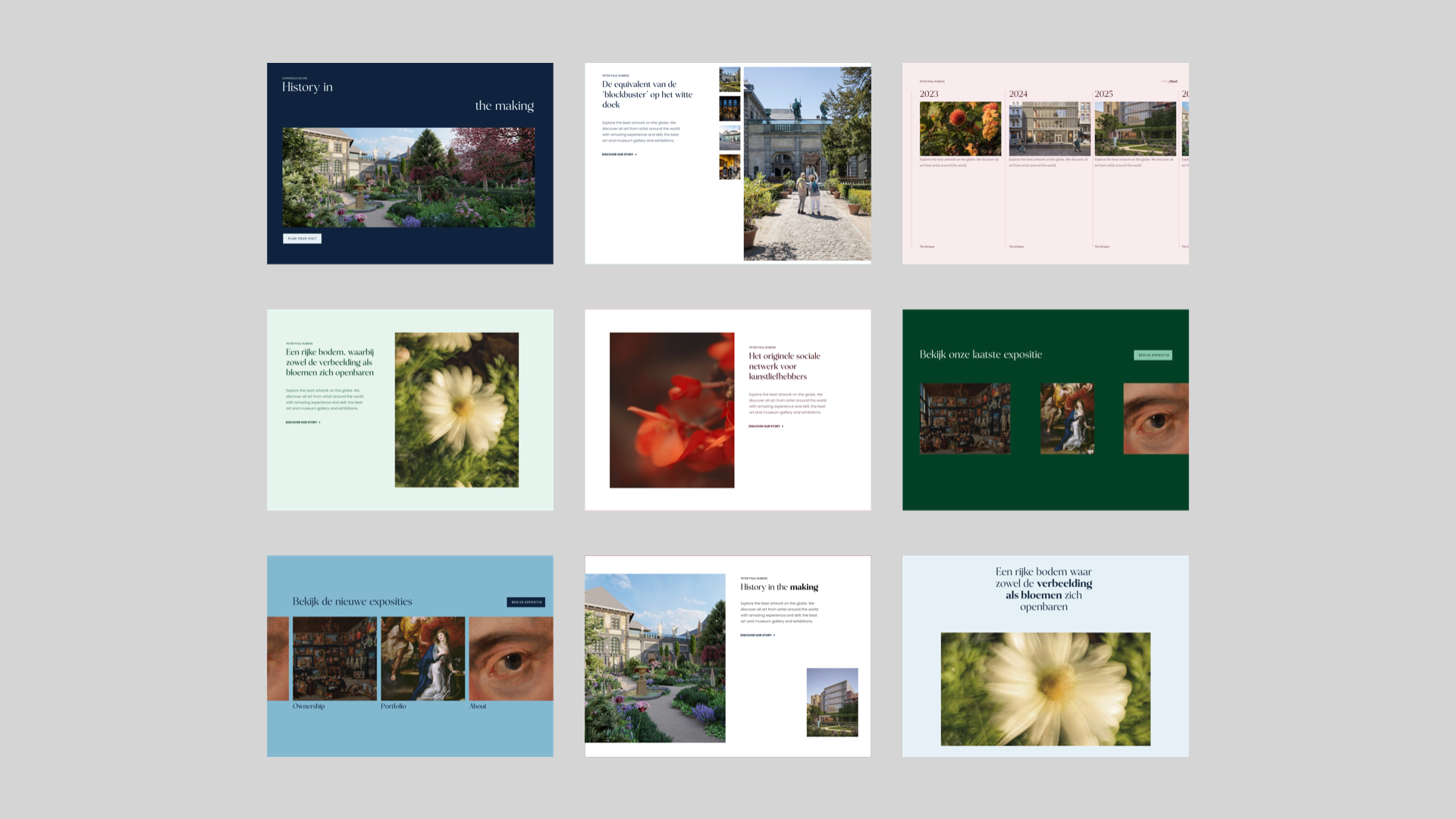The image size is (1456, 819).
Task: Click Discover Our Story on mint green card
Action: (303, 422)
